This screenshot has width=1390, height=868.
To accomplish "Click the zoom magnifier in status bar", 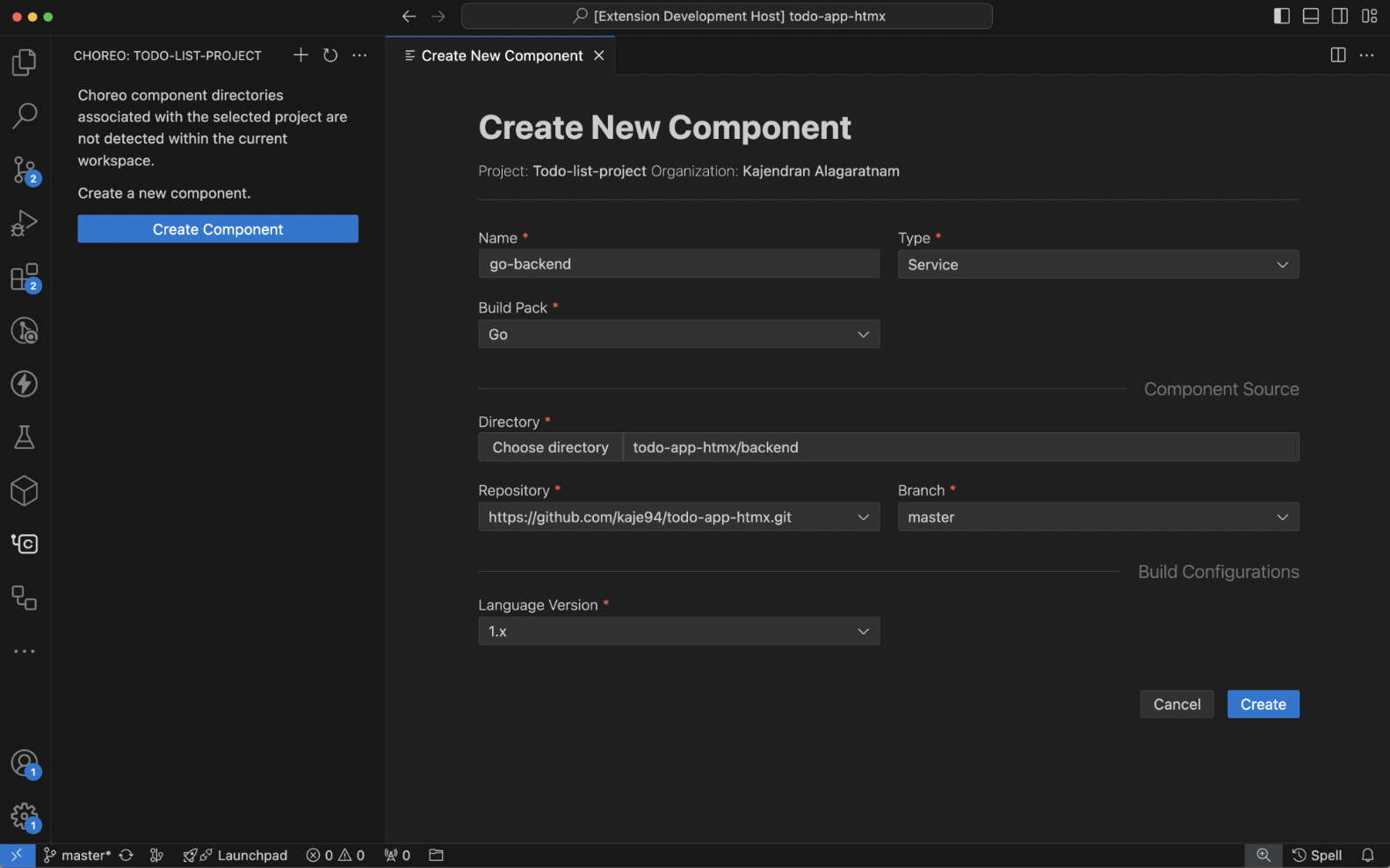I will (x=1263, y=855).
